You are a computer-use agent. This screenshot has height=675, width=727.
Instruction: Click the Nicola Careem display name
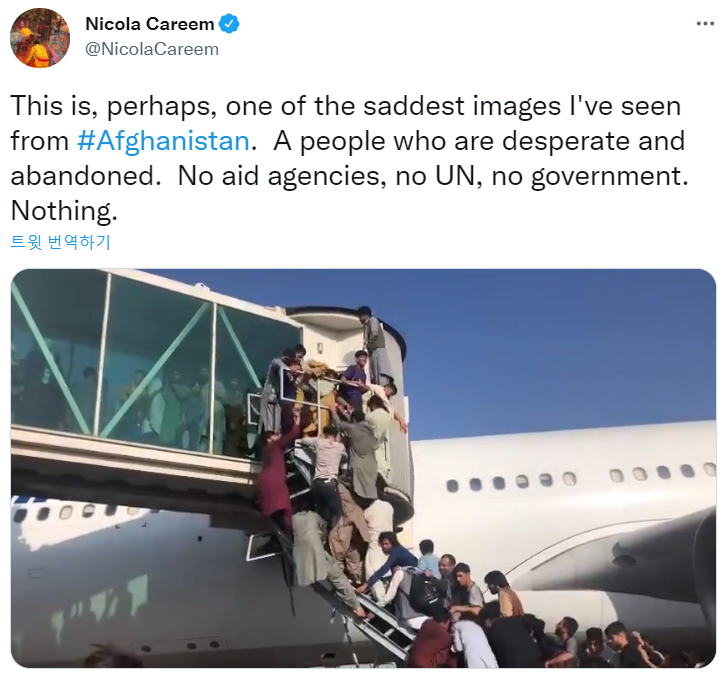pos(149,24)
